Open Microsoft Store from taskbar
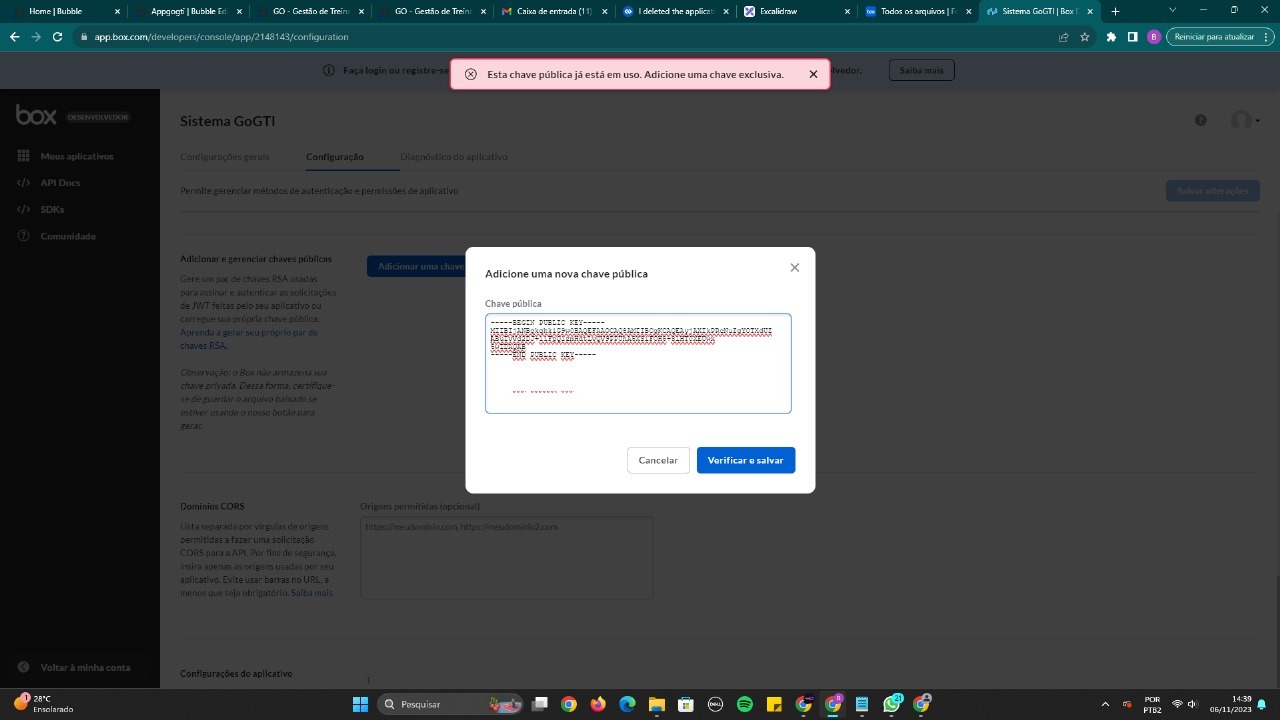The image size is (1280, 720). point(686,704)
